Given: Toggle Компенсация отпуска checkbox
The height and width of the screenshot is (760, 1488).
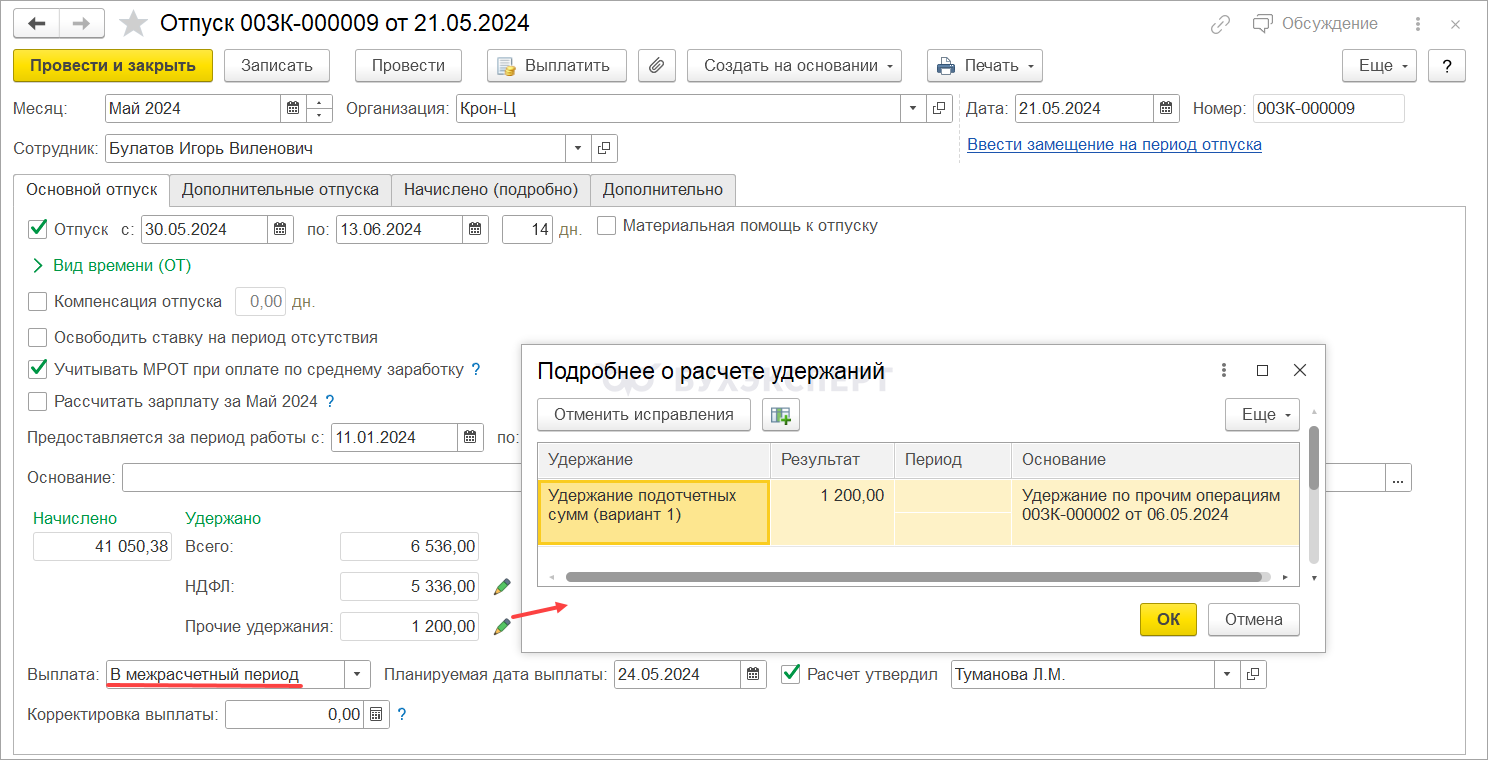Looking at the screenshot, I should coord(38,301).
